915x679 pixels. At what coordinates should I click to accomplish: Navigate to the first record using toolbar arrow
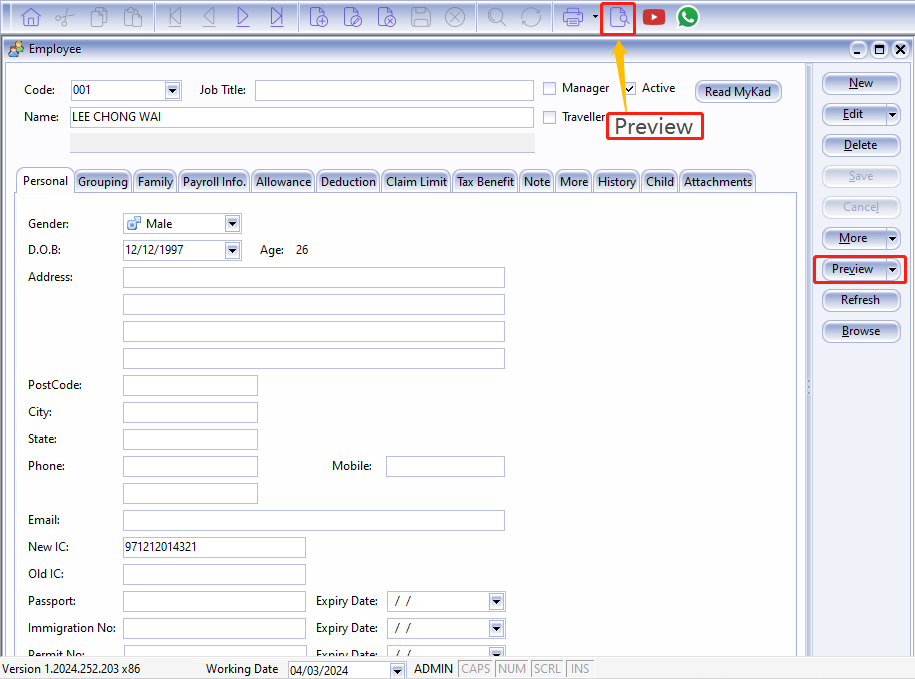click(x=175, y=16)
